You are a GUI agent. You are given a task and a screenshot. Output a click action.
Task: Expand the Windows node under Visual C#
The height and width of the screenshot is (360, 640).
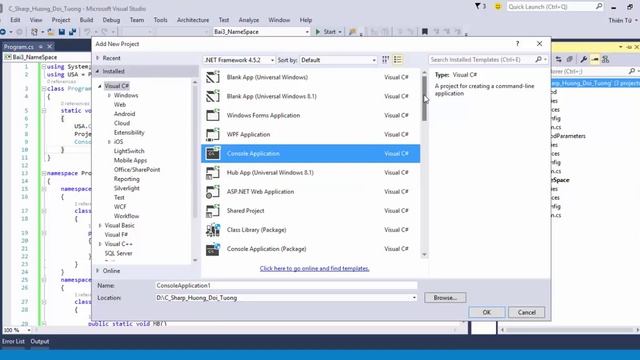click(109, 96)
